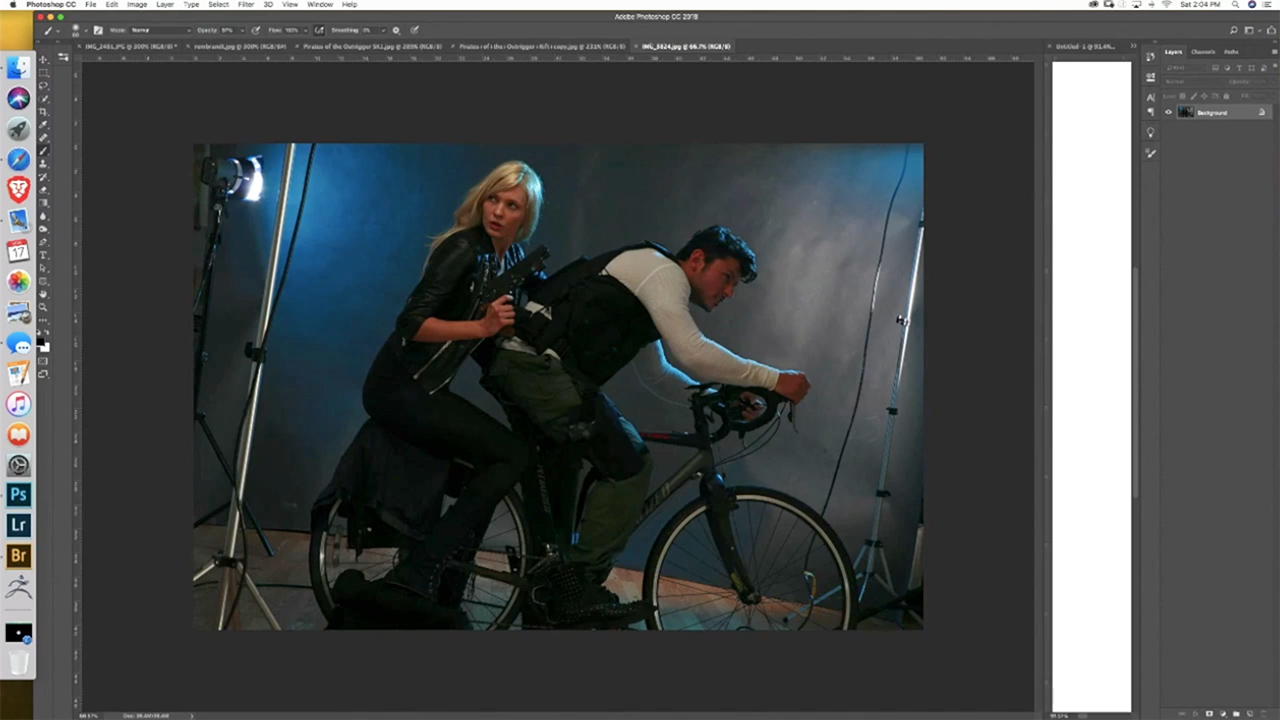Open the Properties panel icon

1150,77
